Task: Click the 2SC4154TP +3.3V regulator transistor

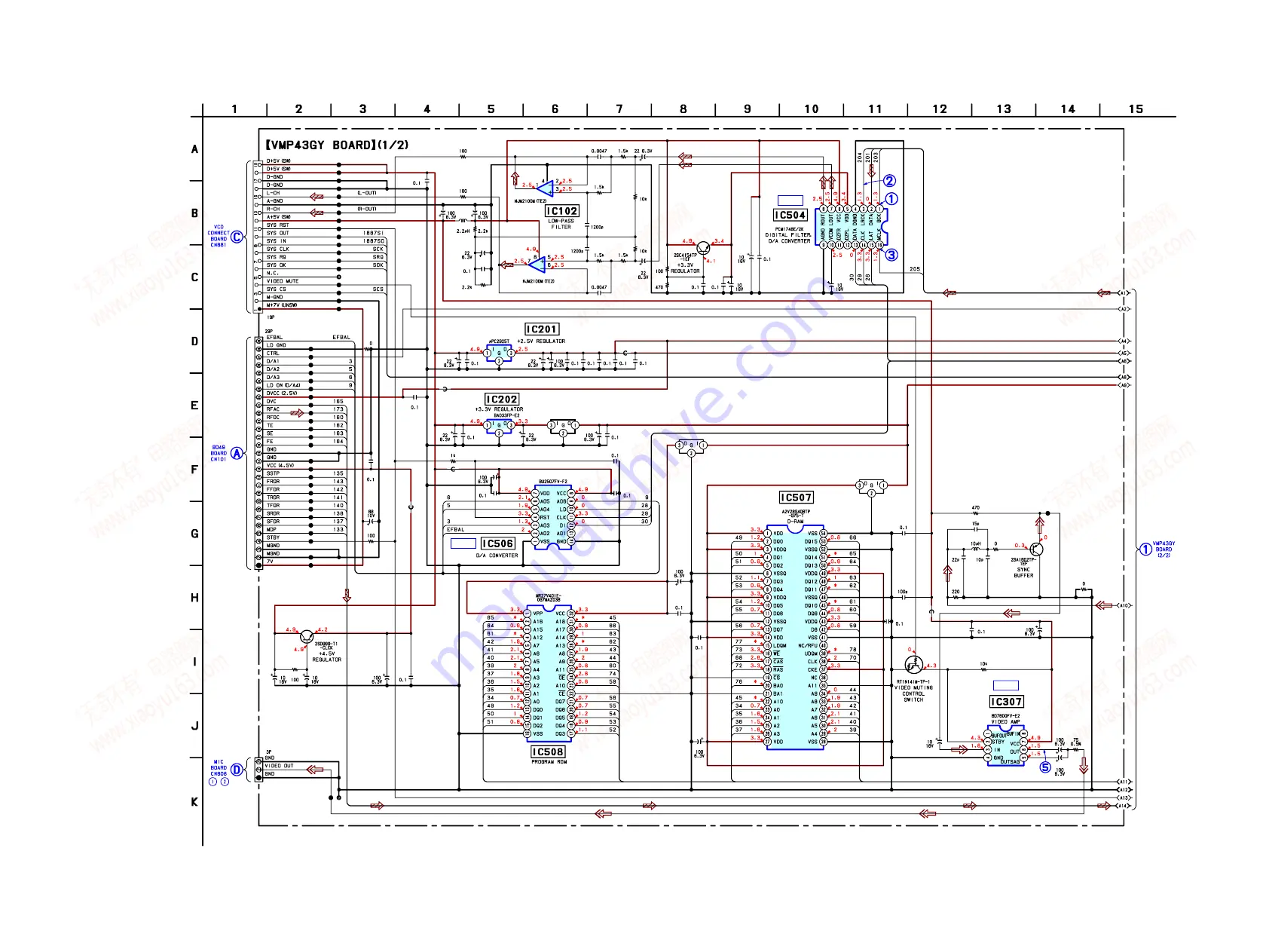Action: click(x=704, y=248)
